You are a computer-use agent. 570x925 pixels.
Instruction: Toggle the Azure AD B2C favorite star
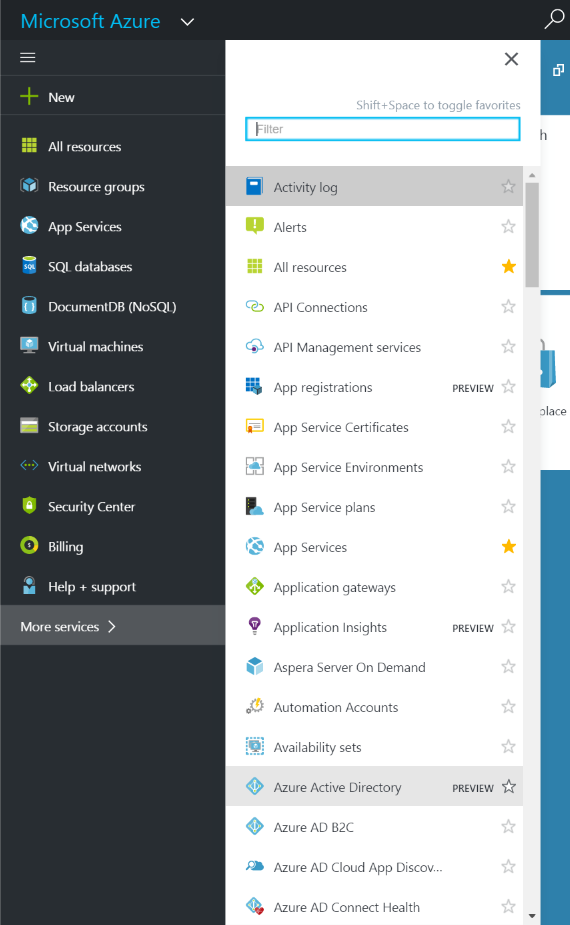508,826
